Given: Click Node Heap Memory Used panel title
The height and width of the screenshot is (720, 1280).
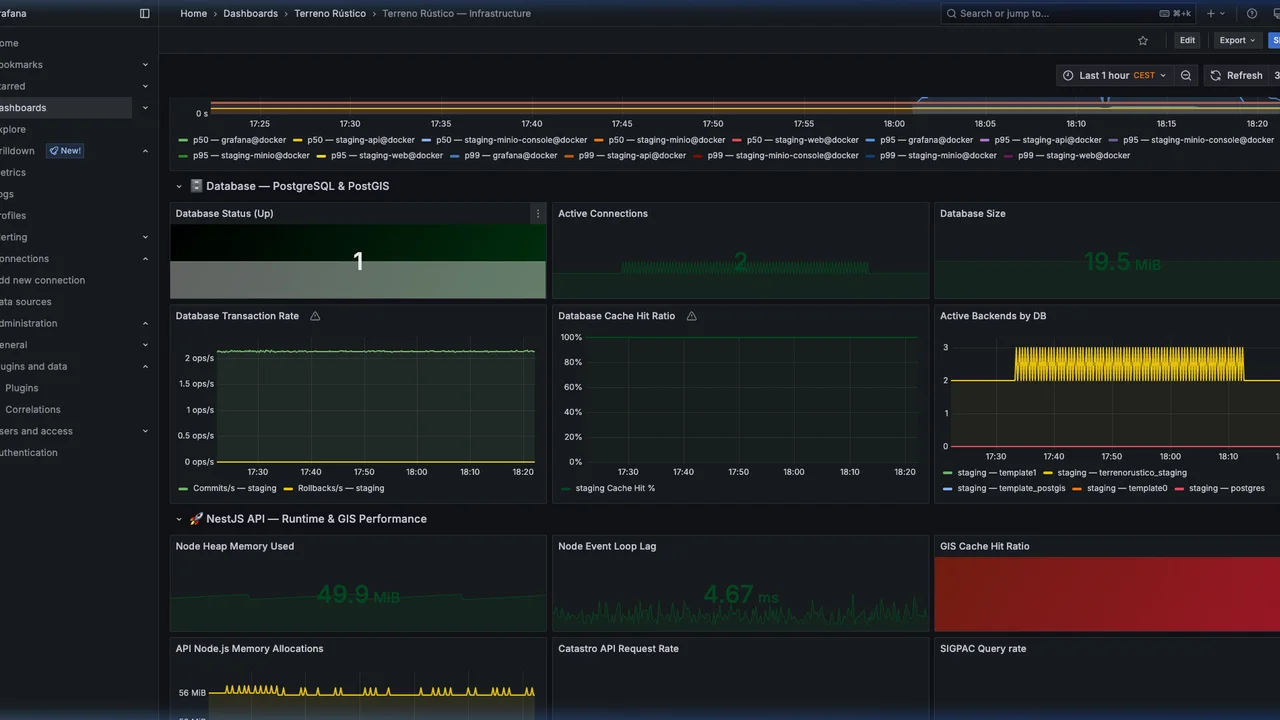Looking at the screenshot, I should click(x=235, y=547).
